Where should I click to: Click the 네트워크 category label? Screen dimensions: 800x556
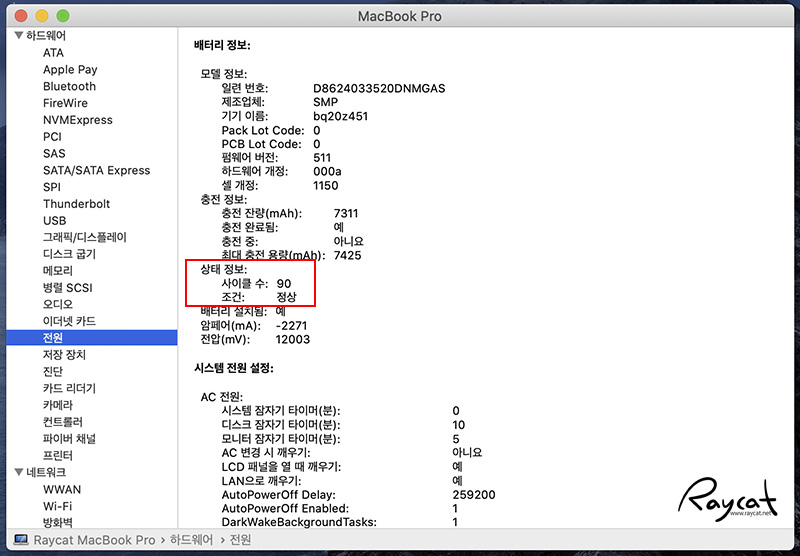pyautogui.click(x=46, y=472)
